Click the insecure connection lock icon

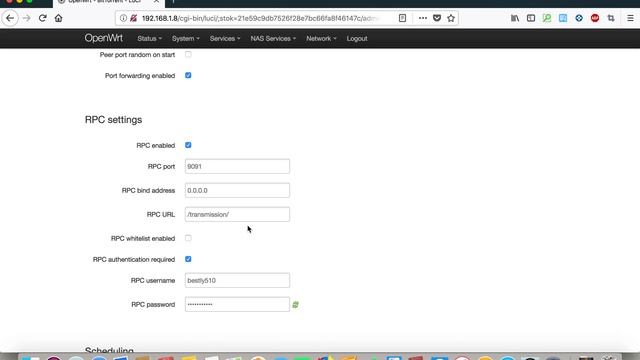click(133, 18)
